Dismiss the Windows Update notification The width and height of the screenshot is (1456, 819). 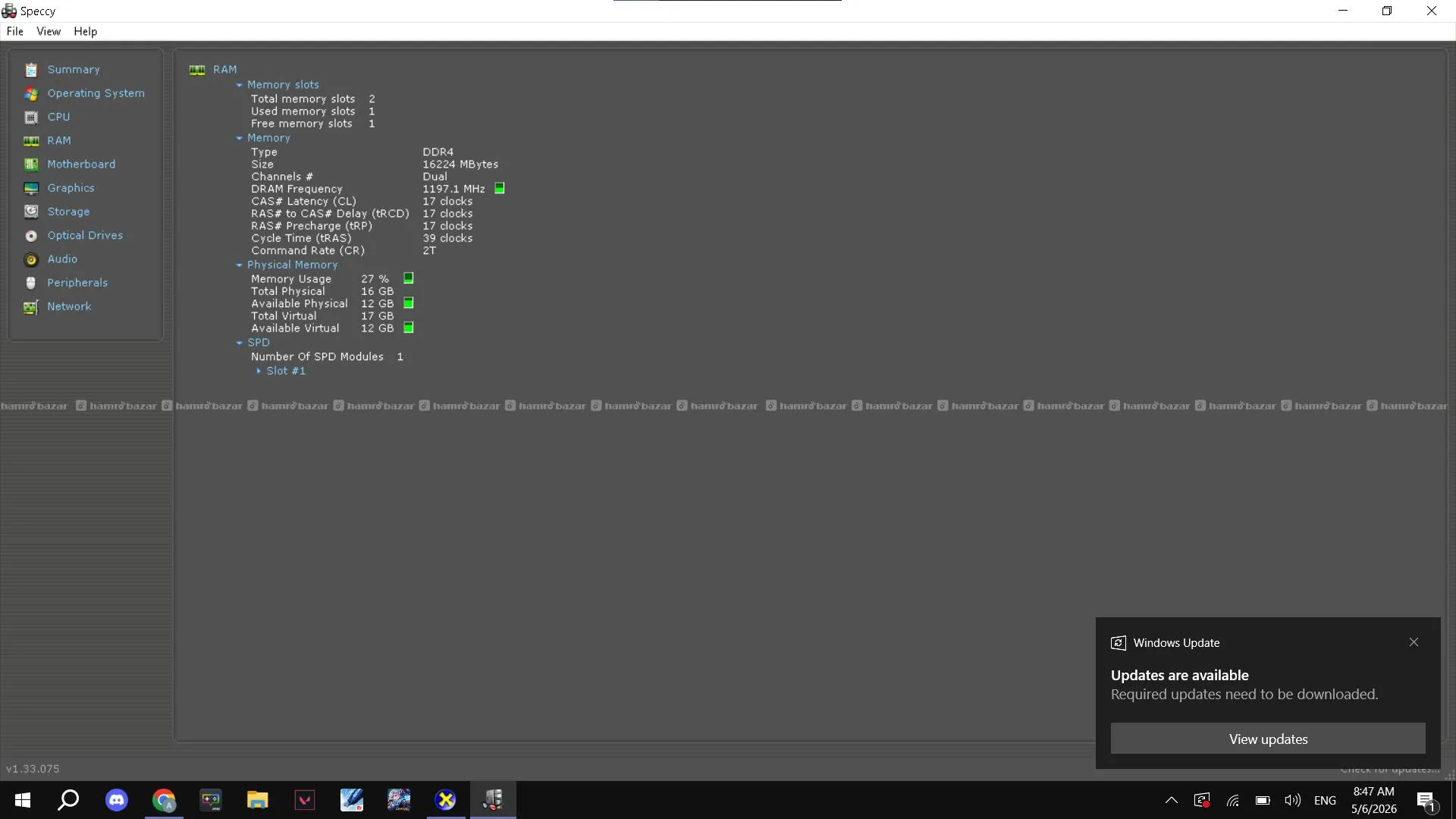click(1414, 642)
